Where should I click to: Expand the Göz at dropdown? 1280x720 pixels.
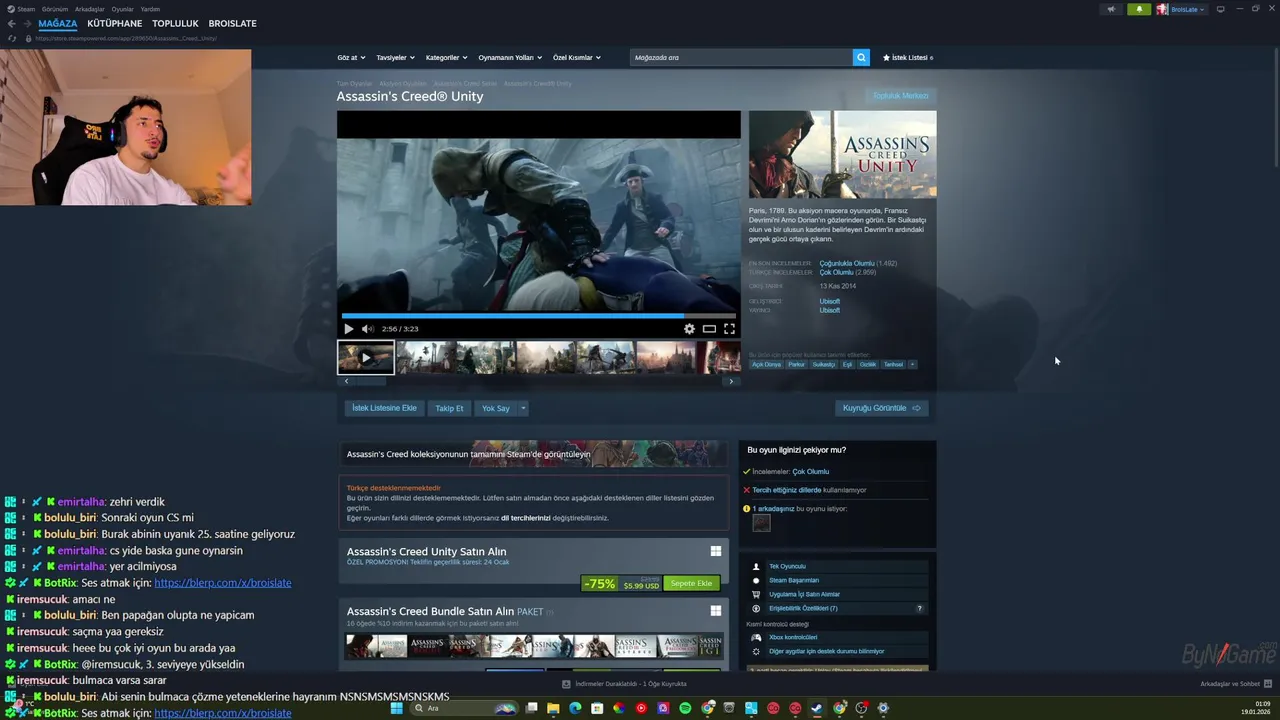point(351,57)
